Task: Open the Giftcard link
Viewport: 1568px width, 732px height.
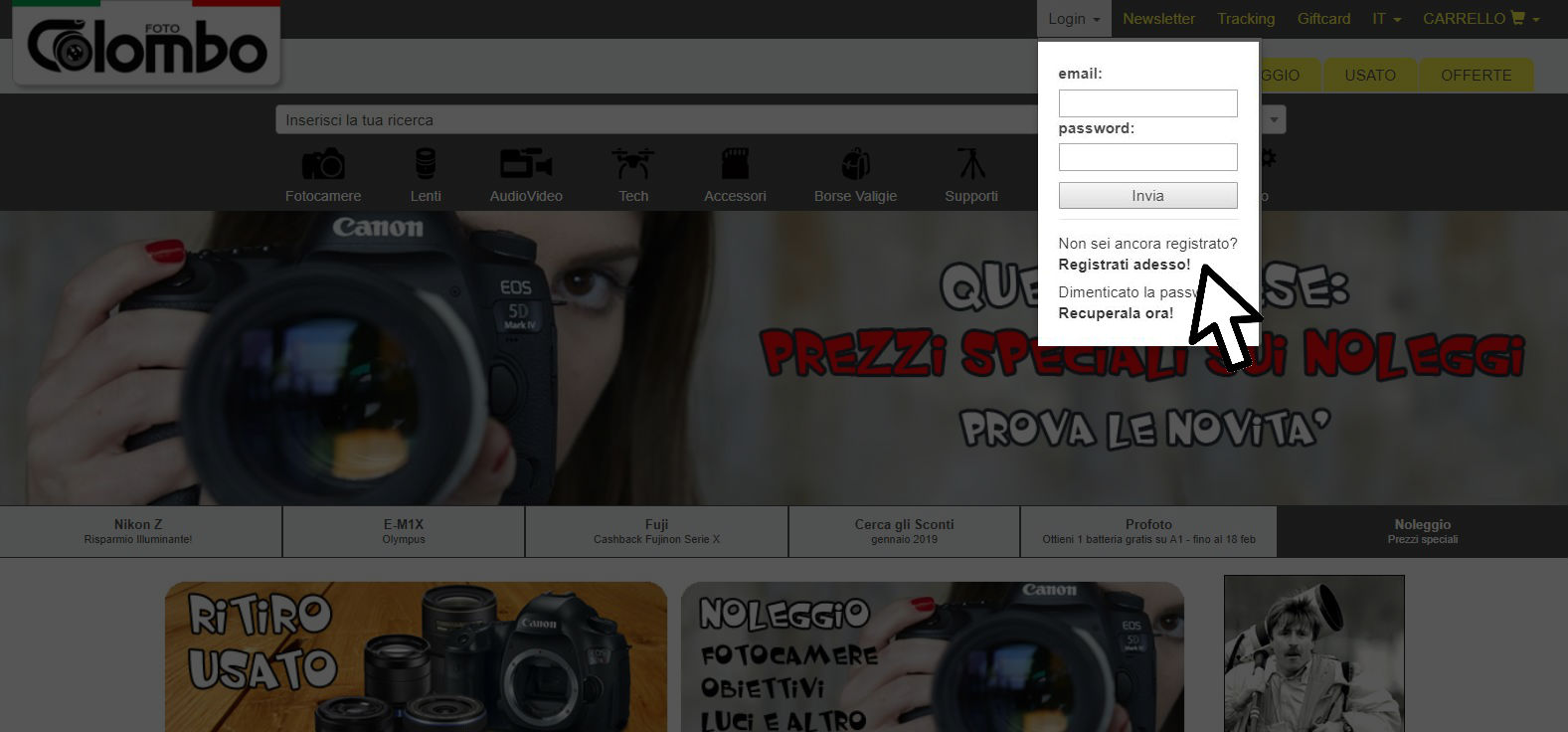Action: [x=1323, y=19]
